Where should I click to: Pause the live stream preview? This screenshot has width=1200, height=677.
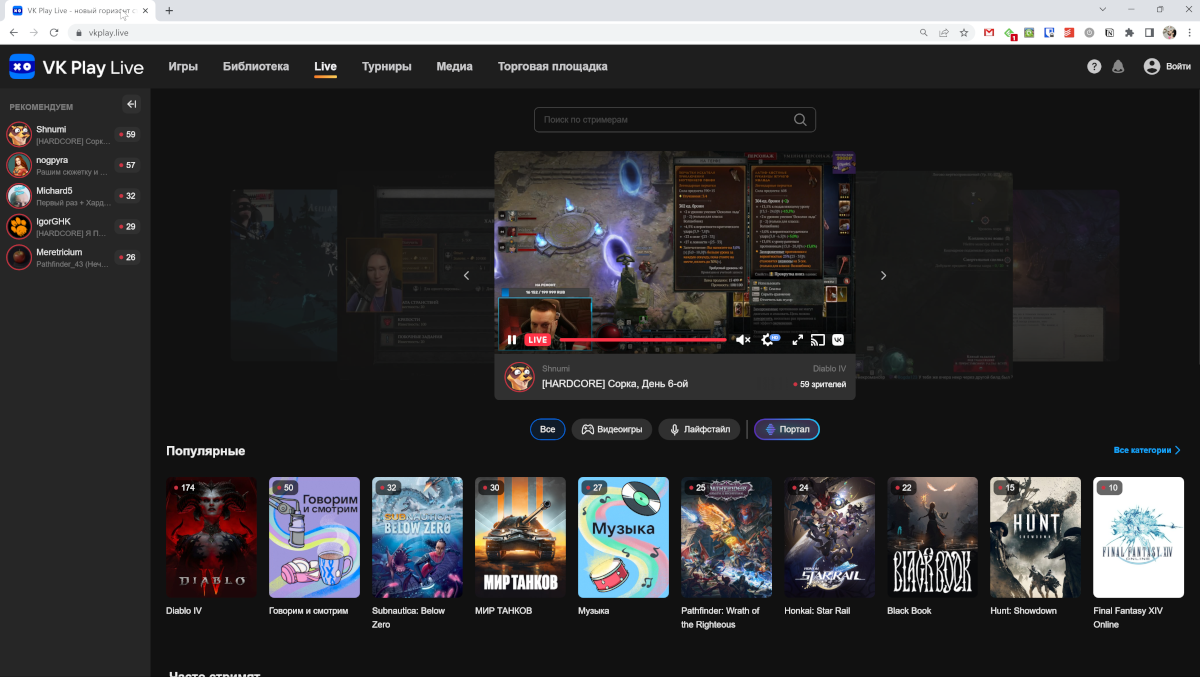click(x=512, y=340)
